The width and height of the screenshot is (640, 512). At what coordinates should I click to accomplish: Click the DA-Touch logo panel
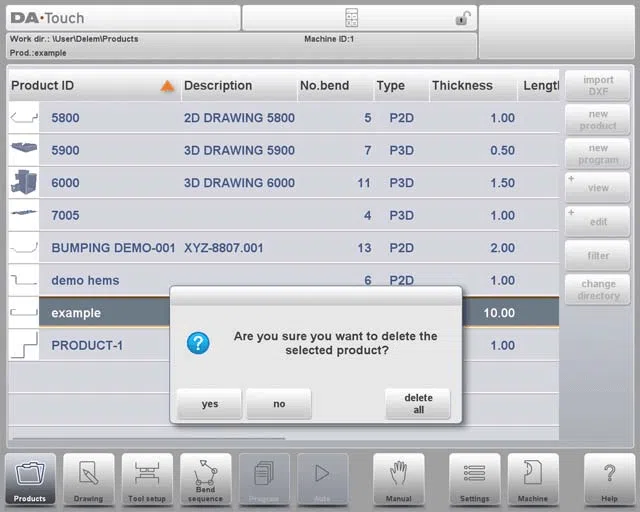click(x=123, y=18)
